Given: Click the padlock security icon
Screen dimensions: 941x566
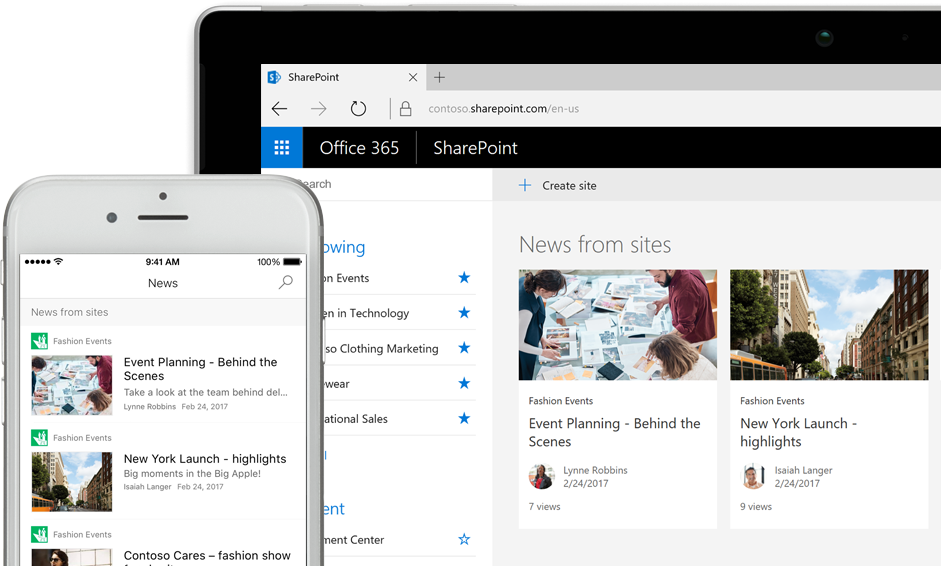Looking at the screenshot, I should pos(406,109).
